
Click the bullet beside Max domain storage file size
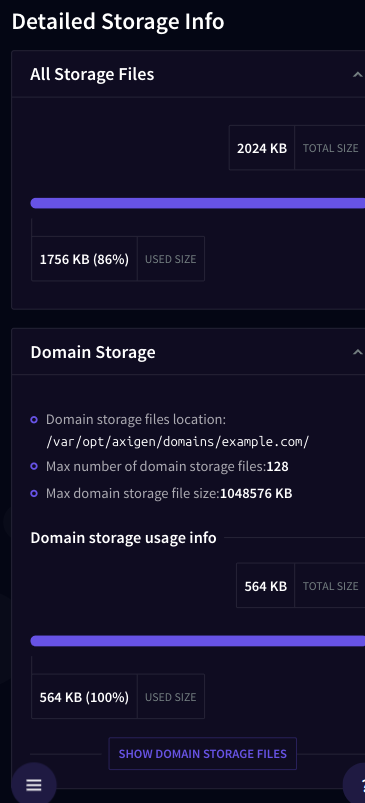point(34,494)
